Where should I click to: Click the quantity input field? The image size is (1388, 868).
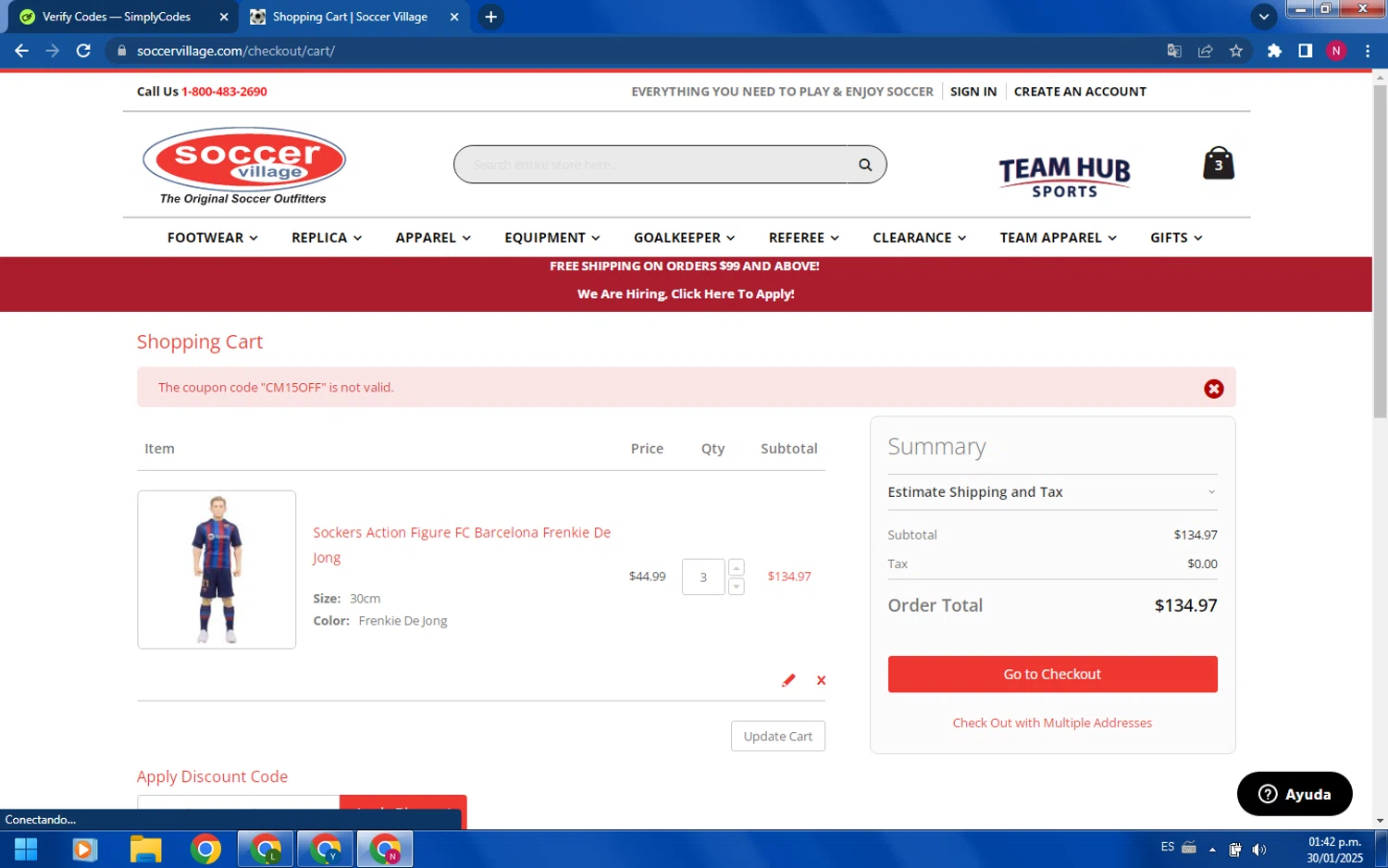click(703, 577)
